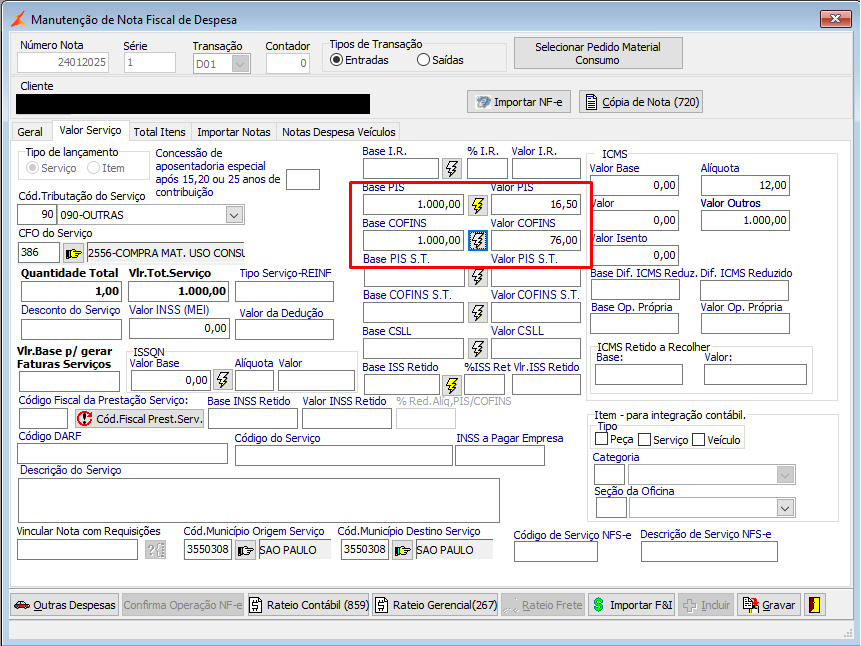
Task: Click Base PIS value field
Action: 413,205
